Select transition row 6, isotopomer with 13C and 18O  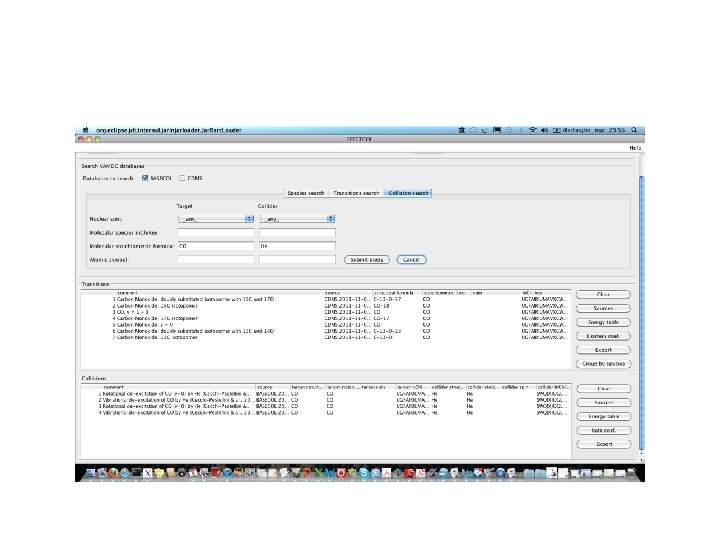pyautogui.click(x=326, y=331)
